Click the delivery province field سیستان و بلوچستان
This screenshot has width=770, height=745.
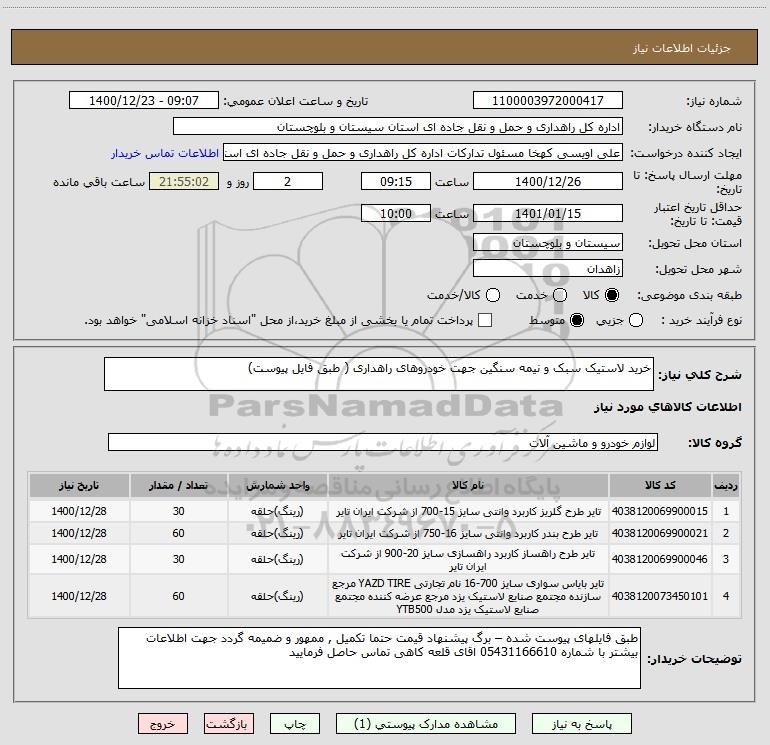[548, 242]
